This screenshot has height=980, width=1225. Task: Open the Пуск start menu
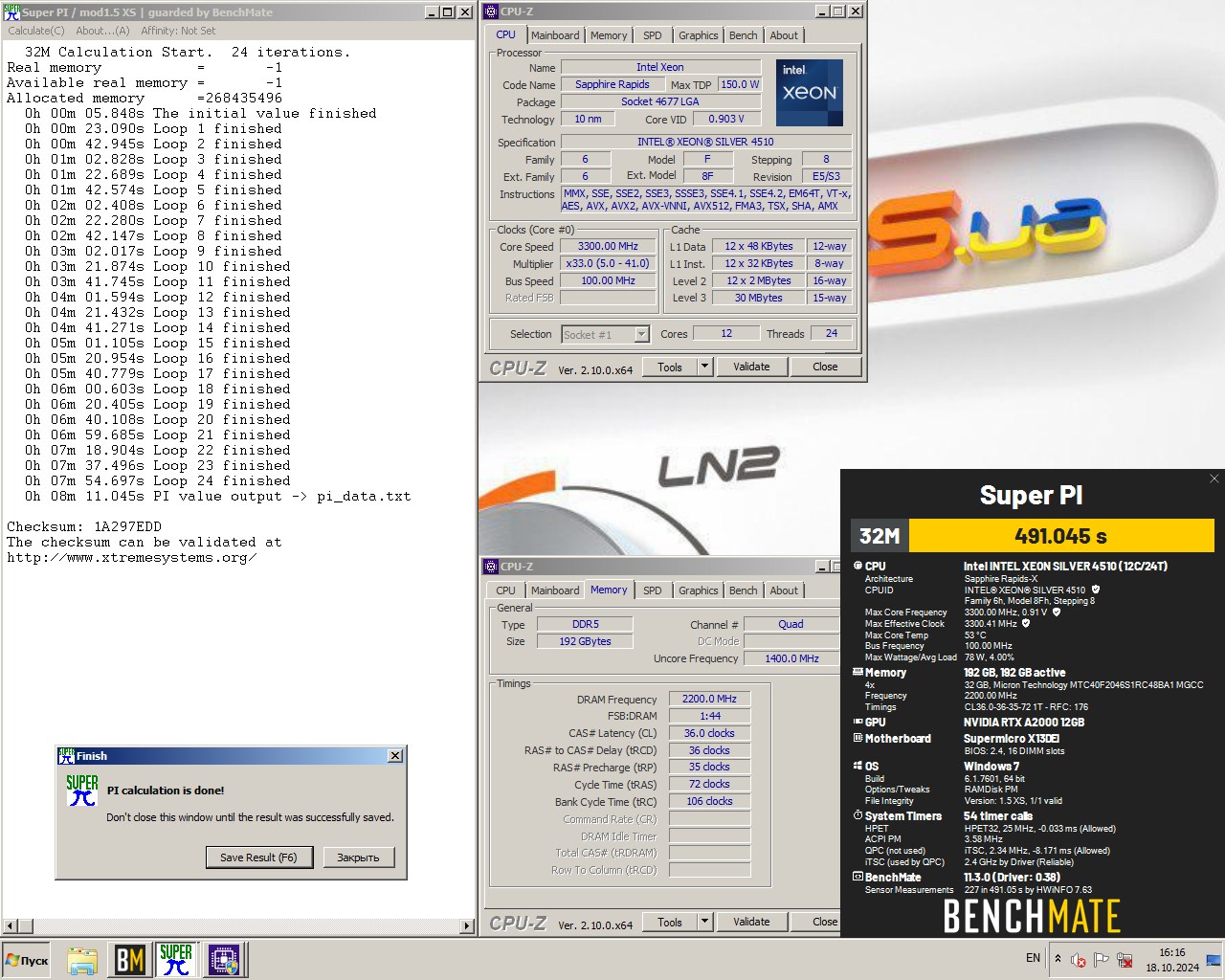click(x=28, y=960)
